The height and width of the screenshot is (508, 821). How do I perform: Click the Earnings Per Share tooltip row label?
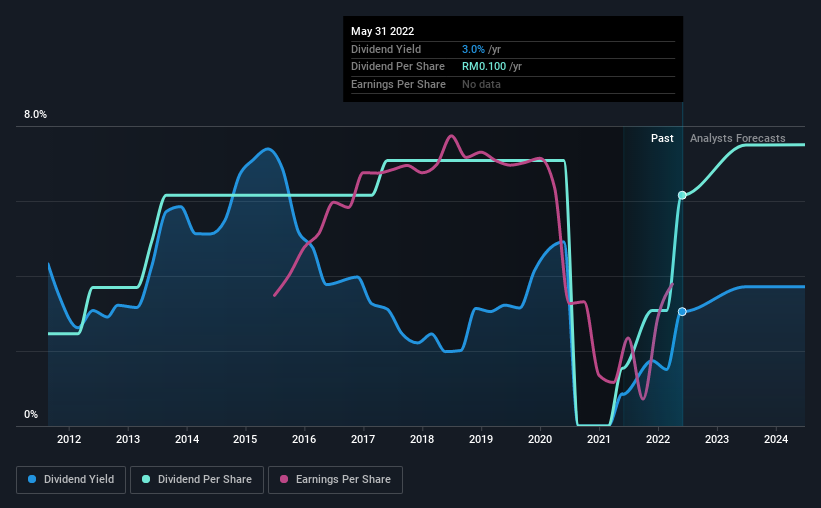[x=398, y=84]
